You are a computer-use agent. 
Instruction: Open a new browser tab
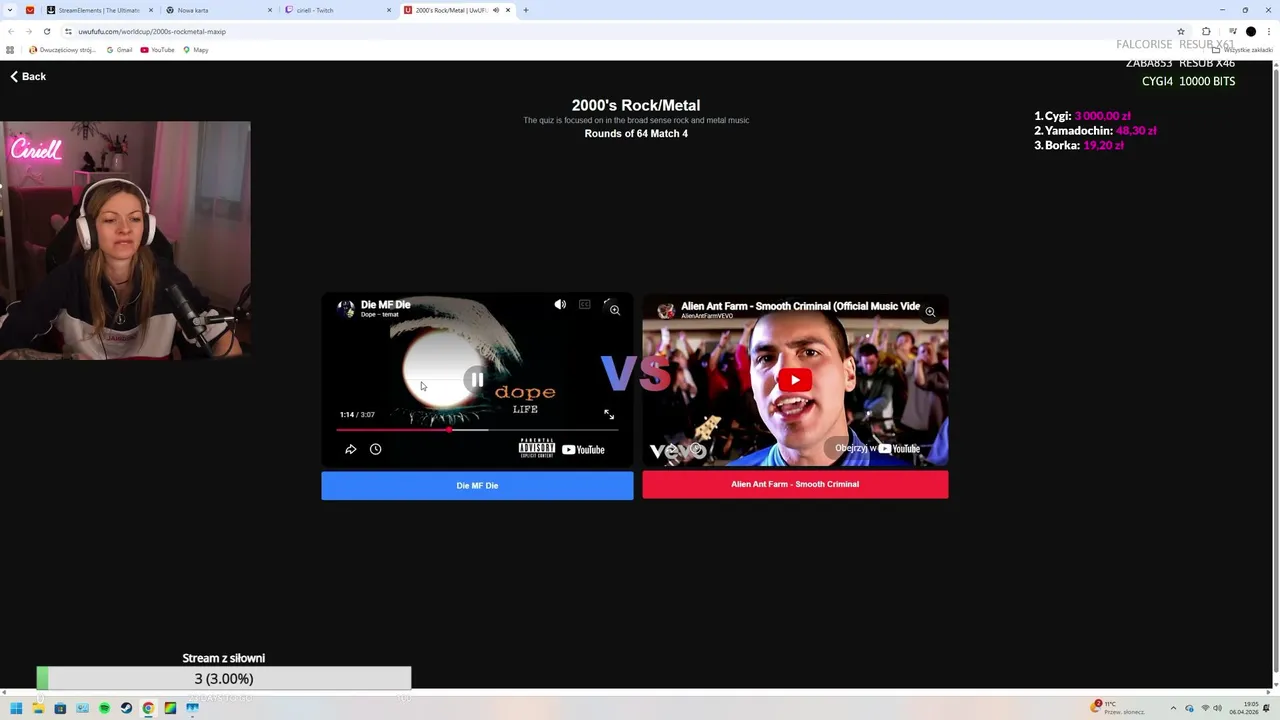pos(525,10)
